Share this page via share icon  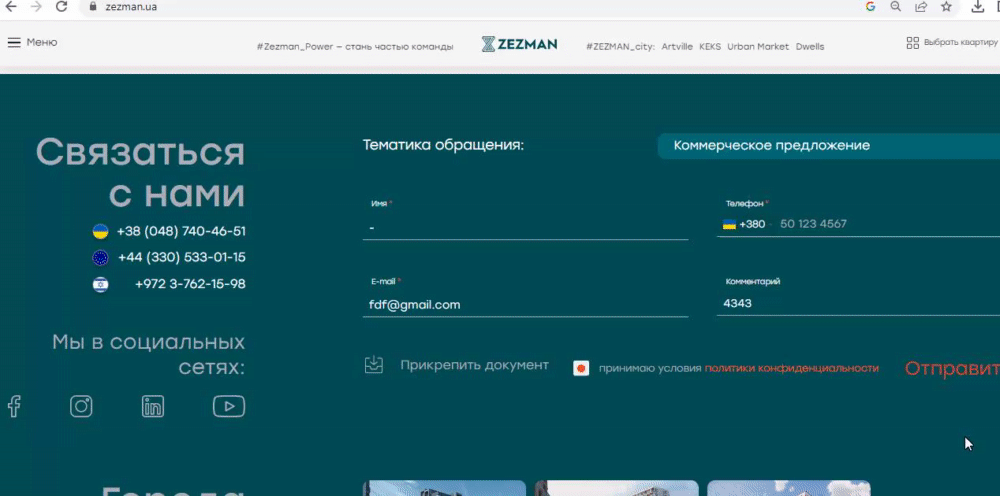tap(921, 6)
